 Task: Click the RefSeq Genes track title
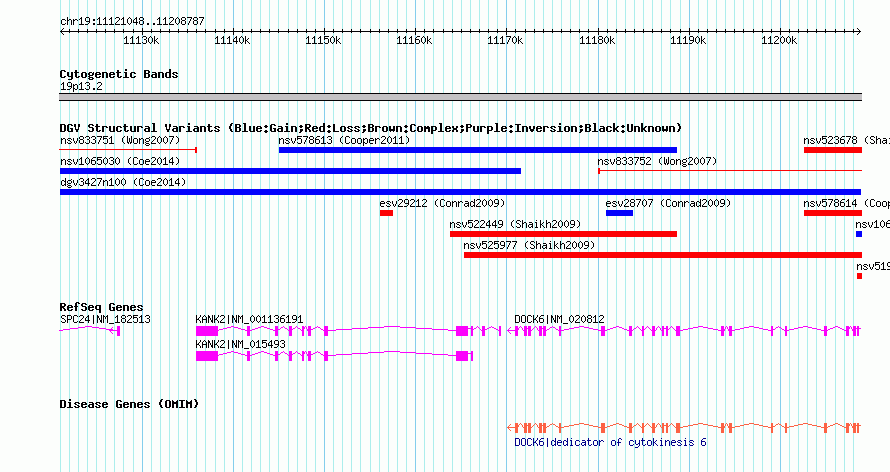101,307
